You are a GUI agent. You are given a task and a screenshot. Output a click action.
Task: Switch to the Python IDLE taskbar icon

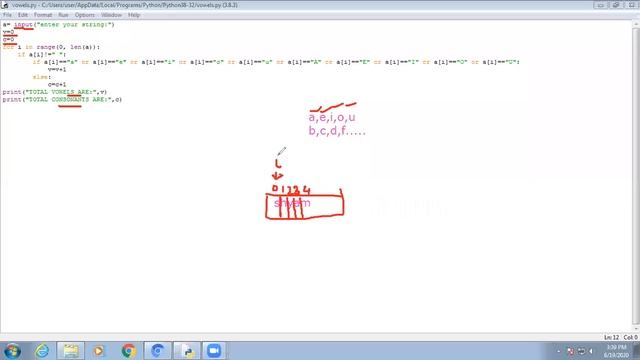coord(187,351)
